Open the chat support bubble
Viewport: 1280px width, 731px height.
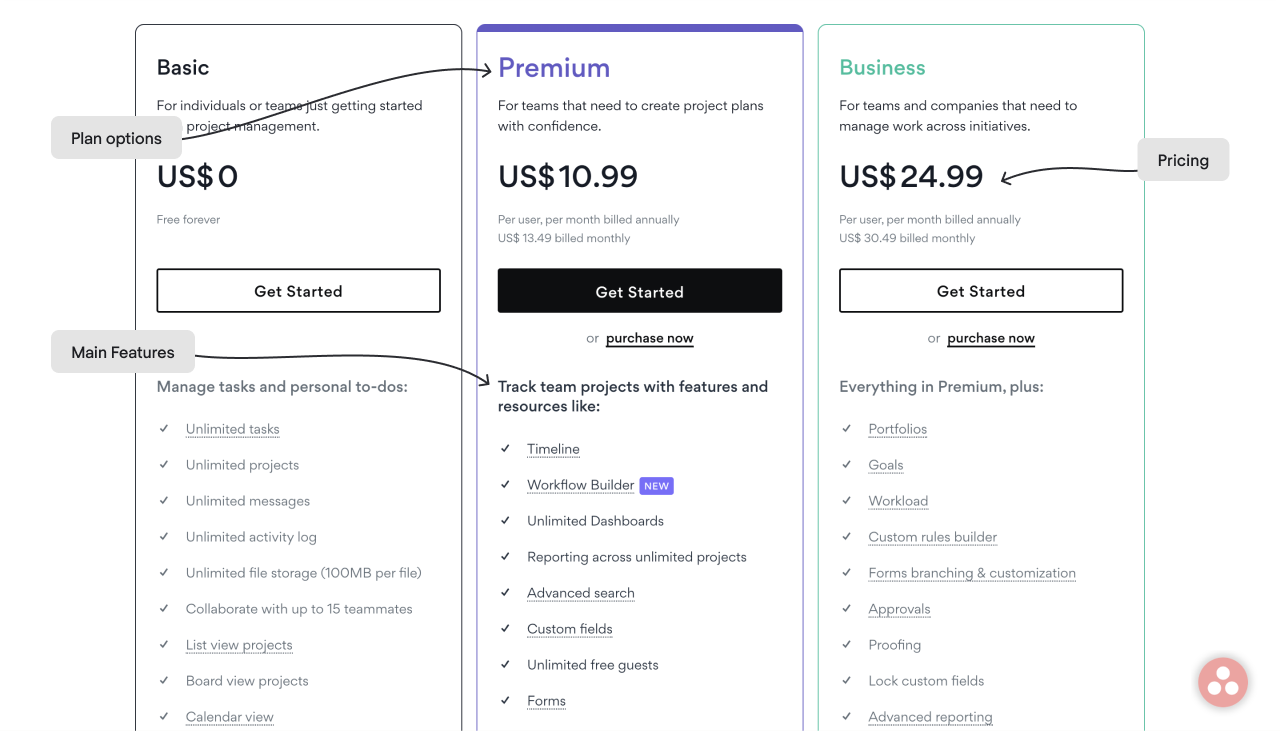tap(1222, 681)
